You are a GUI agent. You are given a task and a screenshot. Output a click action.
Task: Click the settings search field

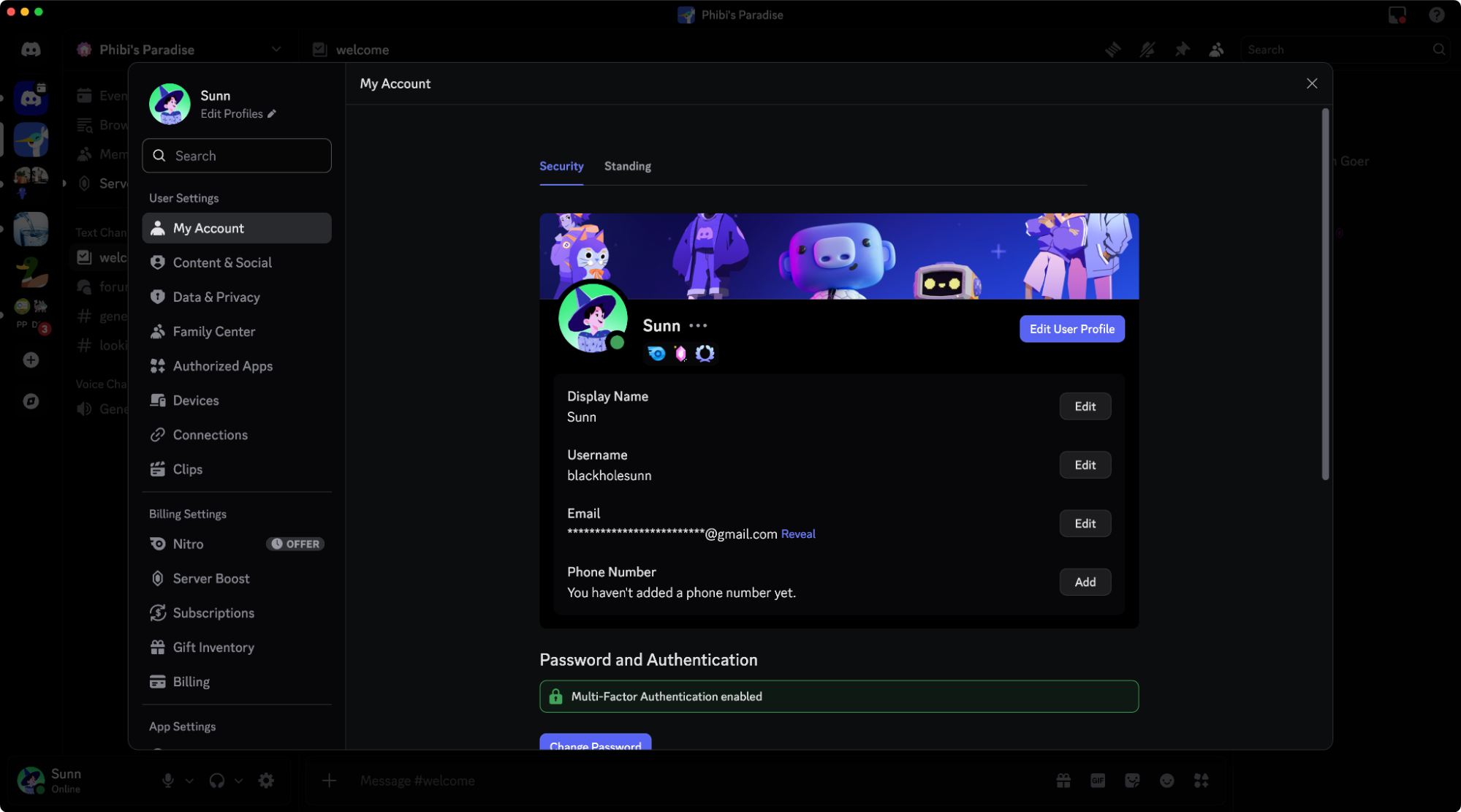point(236,155)
